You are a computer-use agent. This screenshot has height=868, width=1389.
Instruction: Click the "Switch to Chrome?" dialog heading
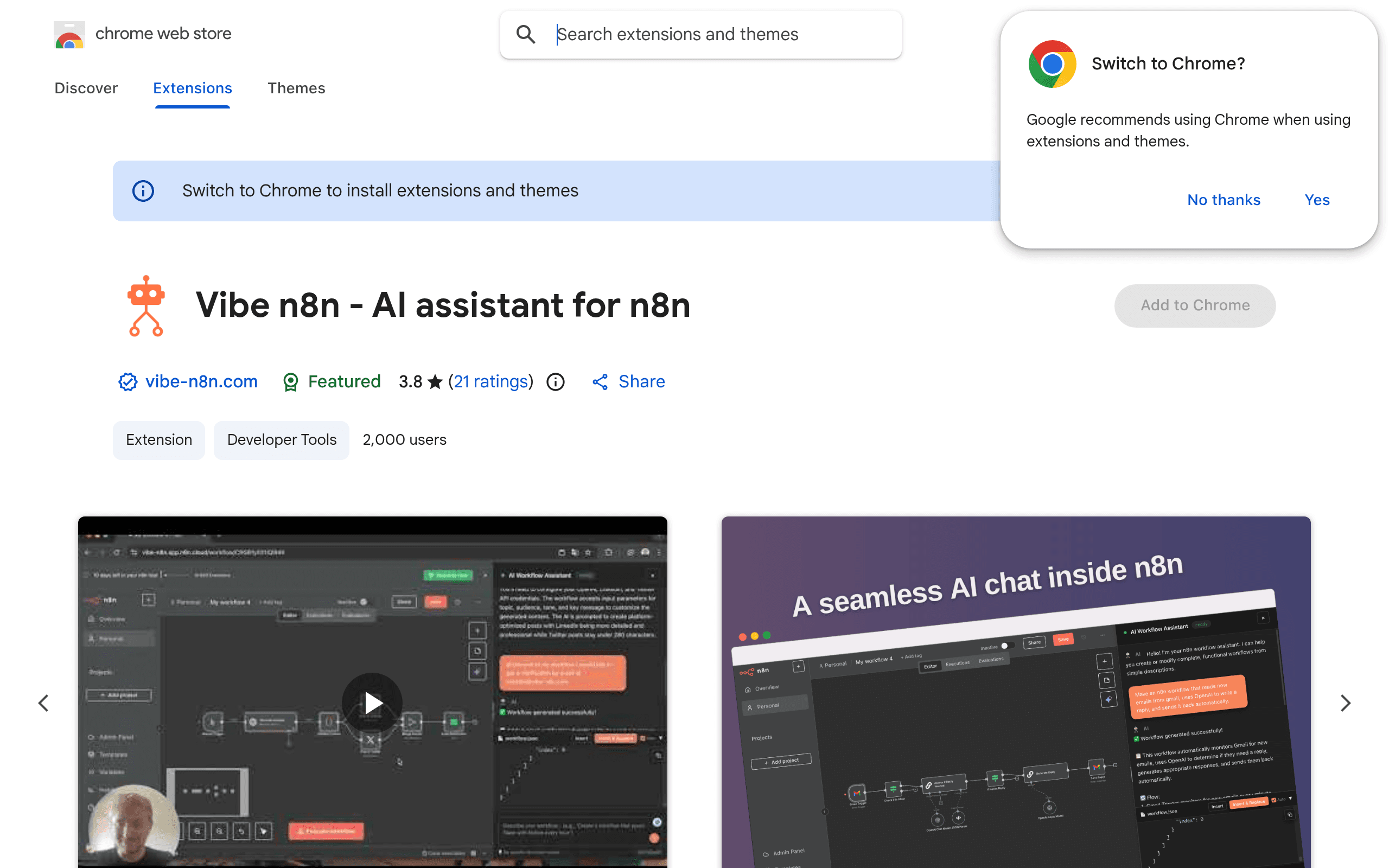pos(1168,63)
